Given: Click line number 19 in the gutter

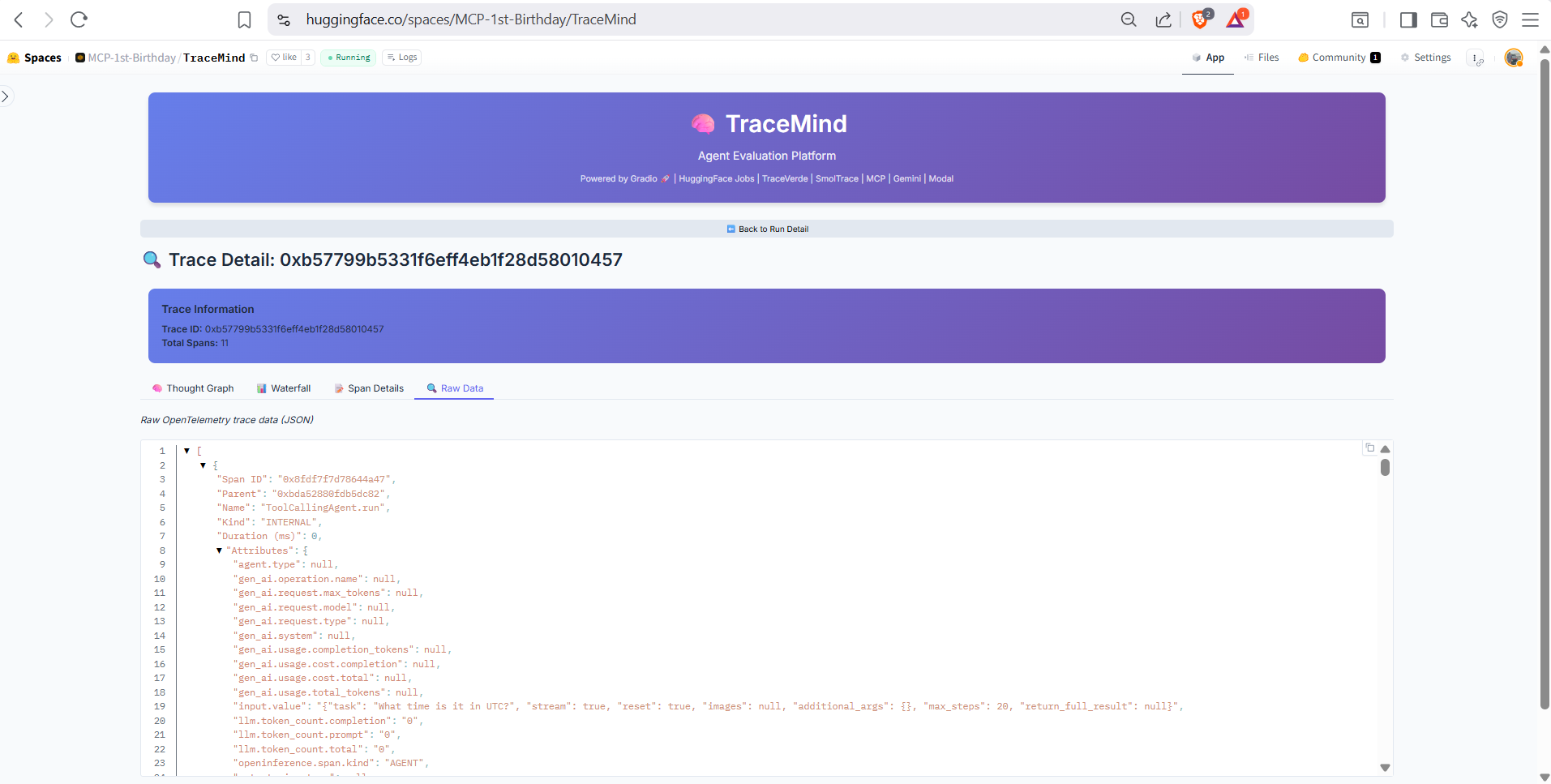Looking at the screenshot, I should 160,706.
